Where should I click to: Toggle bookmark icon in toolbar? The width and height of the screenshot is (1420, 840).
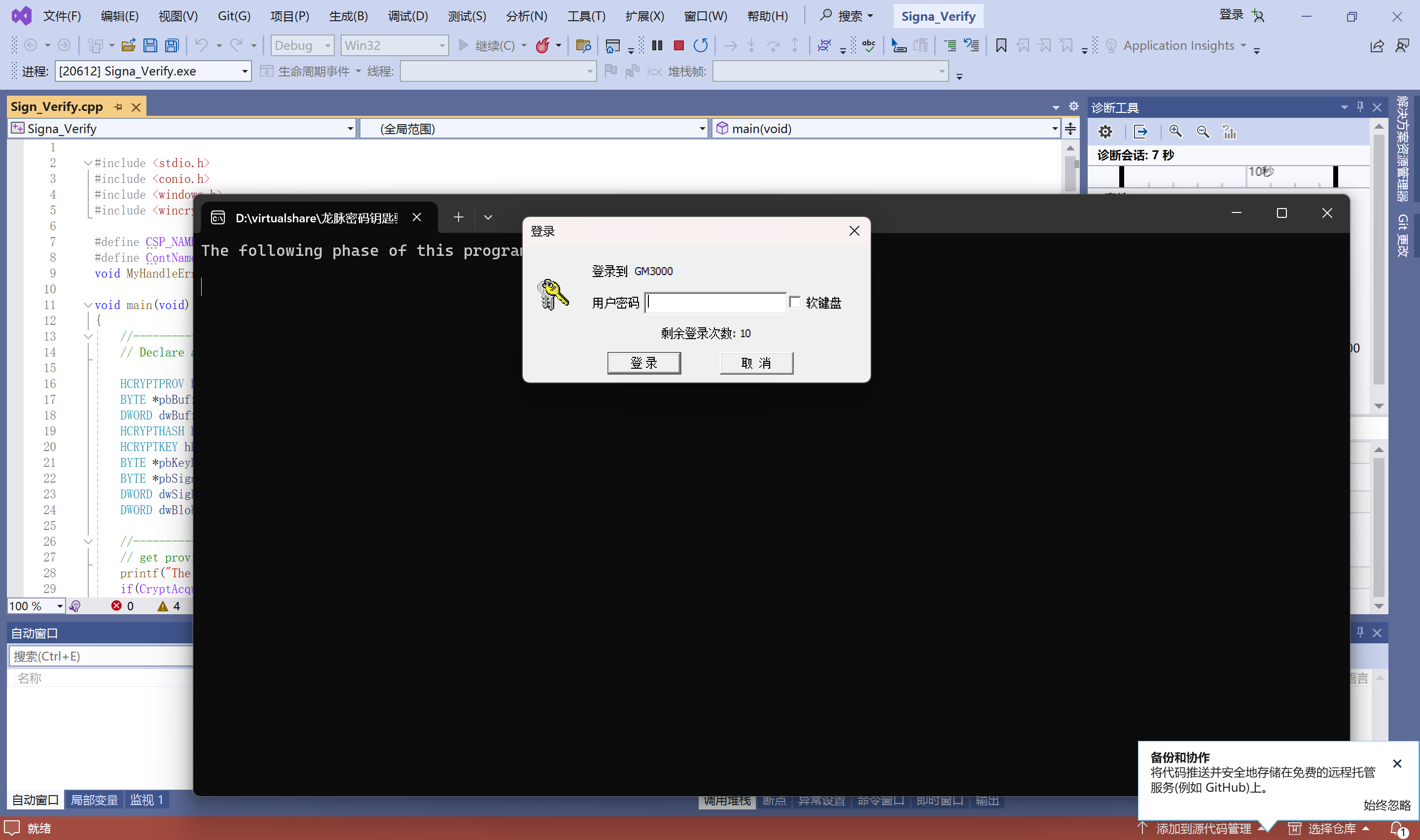[x=1000, y=45]
